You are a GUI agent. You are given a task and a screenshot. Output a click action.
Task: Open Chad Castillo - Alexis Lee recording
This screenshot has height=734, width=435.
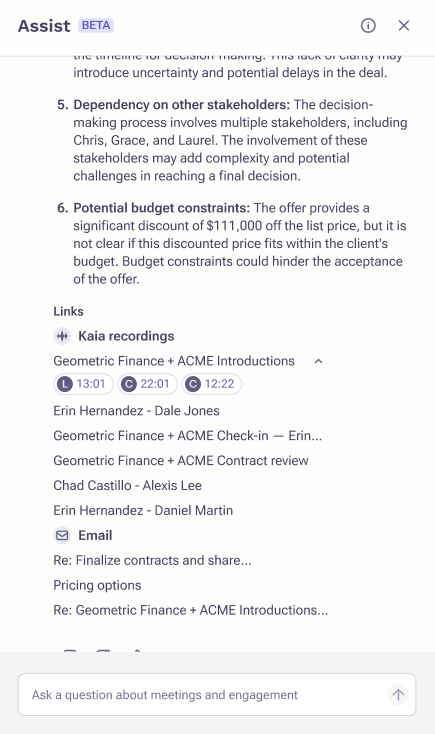point(127,485)
